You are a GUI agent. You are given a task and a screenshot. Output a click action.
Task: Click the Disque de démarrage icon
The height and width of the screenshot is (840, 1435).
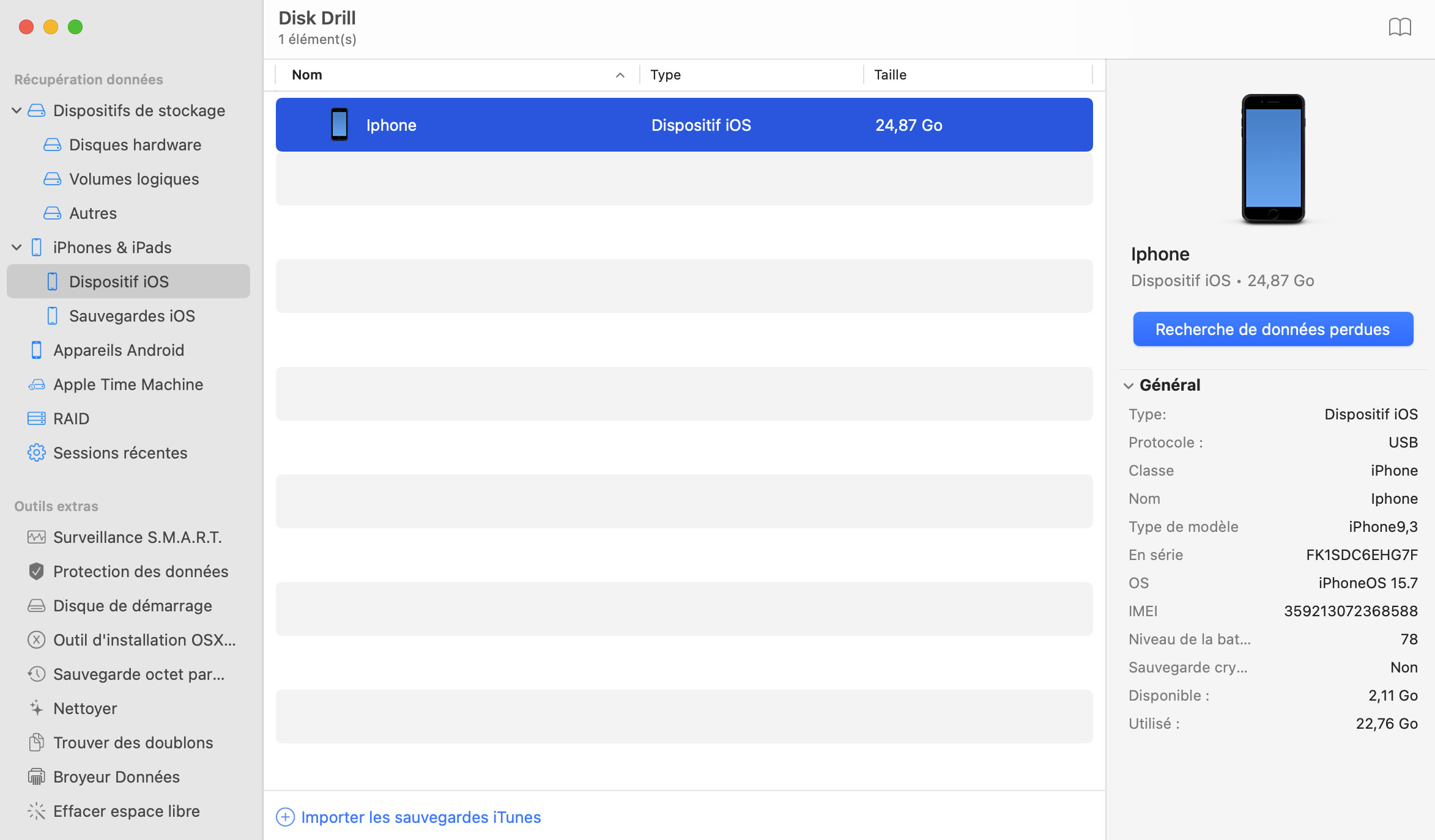37,606
